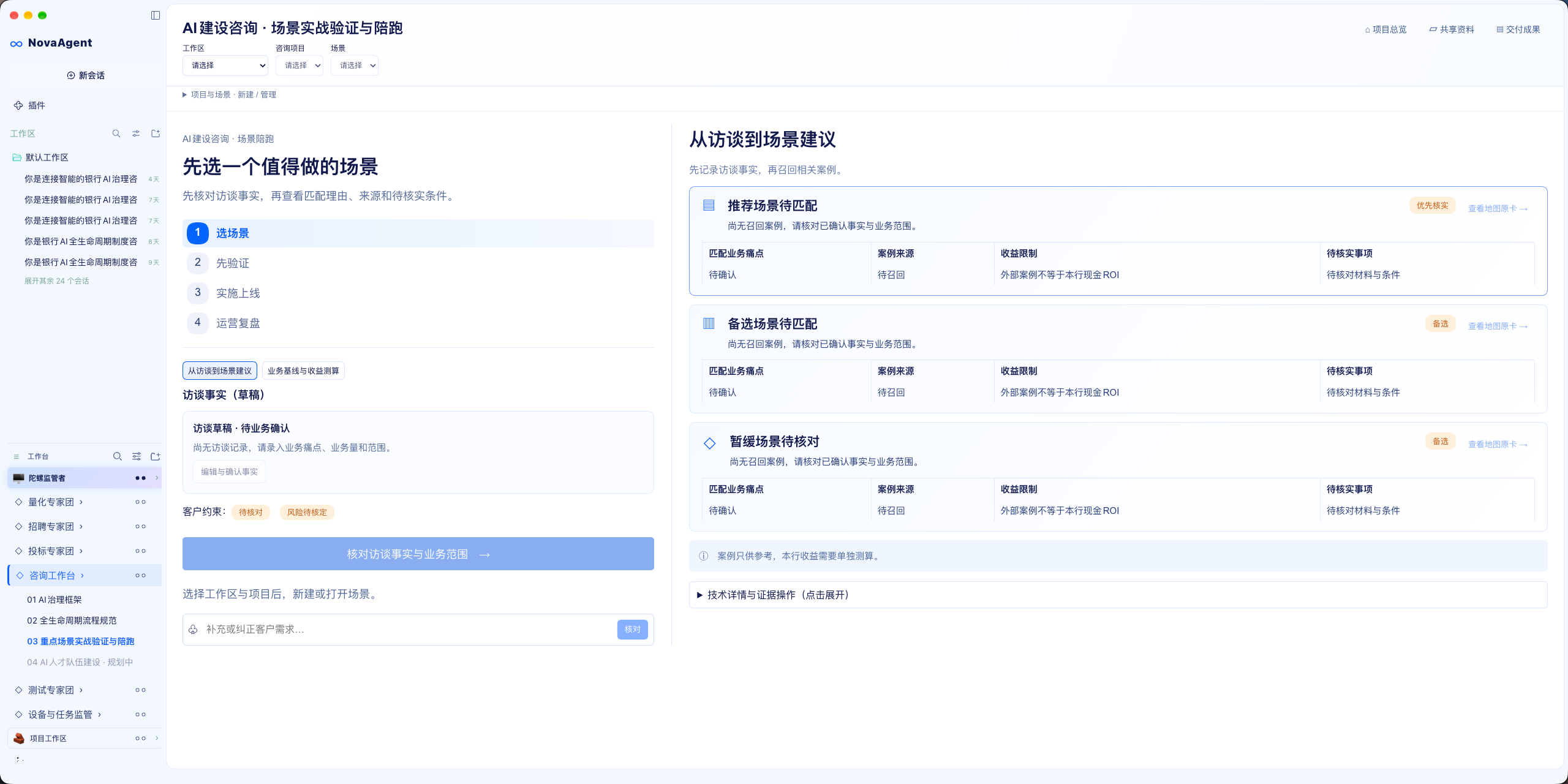Open the 工作区 dropdown selector
1568x784 pixels.
tap(225, 66)
